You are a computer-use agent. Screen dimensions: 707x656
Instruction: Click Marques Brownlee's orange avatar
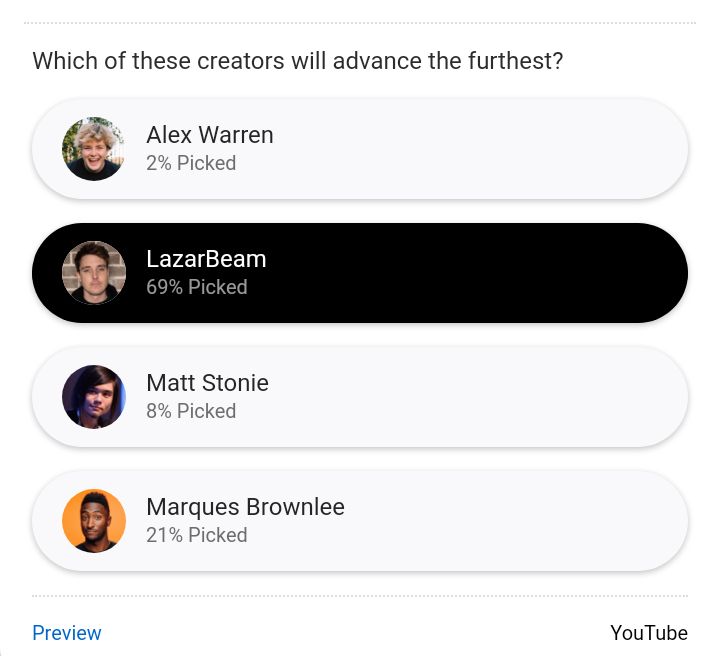click(94, 521)
